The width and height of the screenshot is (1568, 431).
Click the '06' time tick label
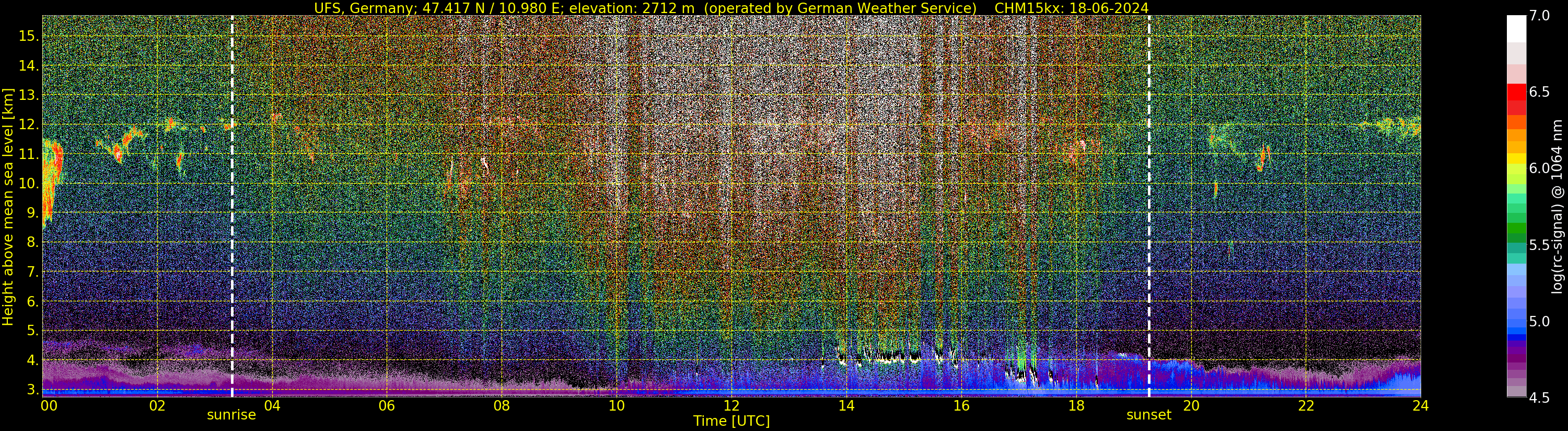click(387, 405)
